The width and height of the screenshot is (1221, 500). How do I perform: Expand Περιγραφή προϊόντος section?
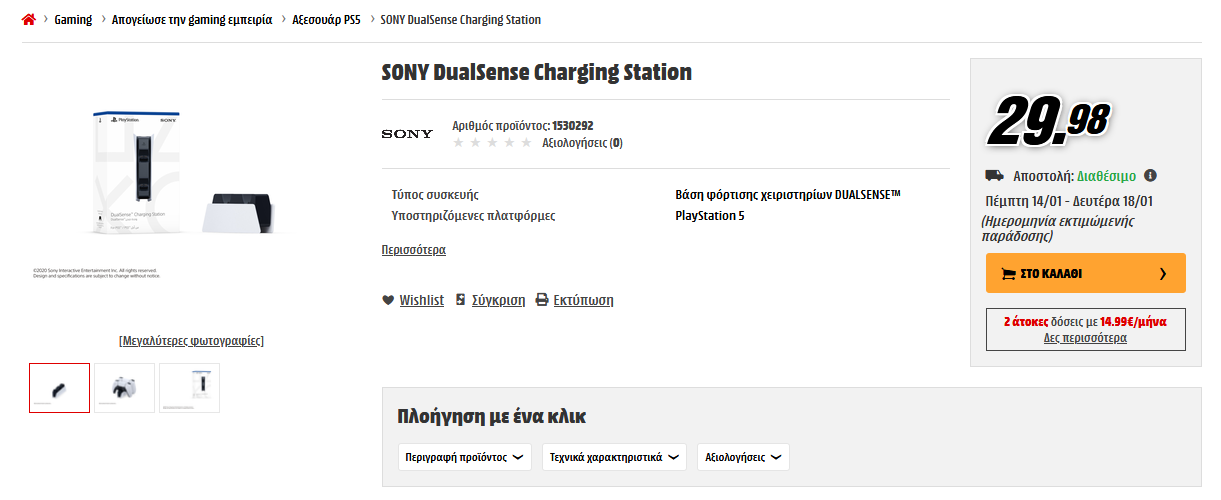[x=465, y=457]
